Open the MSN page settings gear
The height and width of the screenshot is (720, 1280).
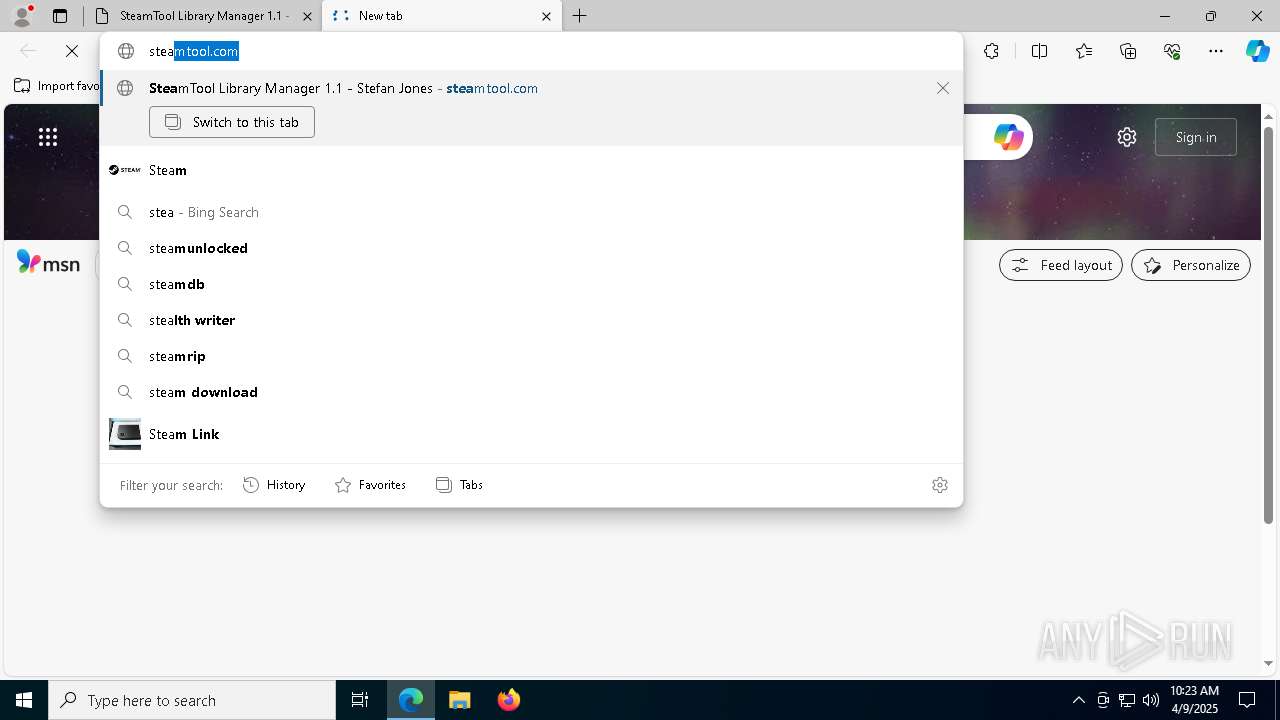click(x=1127, y=137)
